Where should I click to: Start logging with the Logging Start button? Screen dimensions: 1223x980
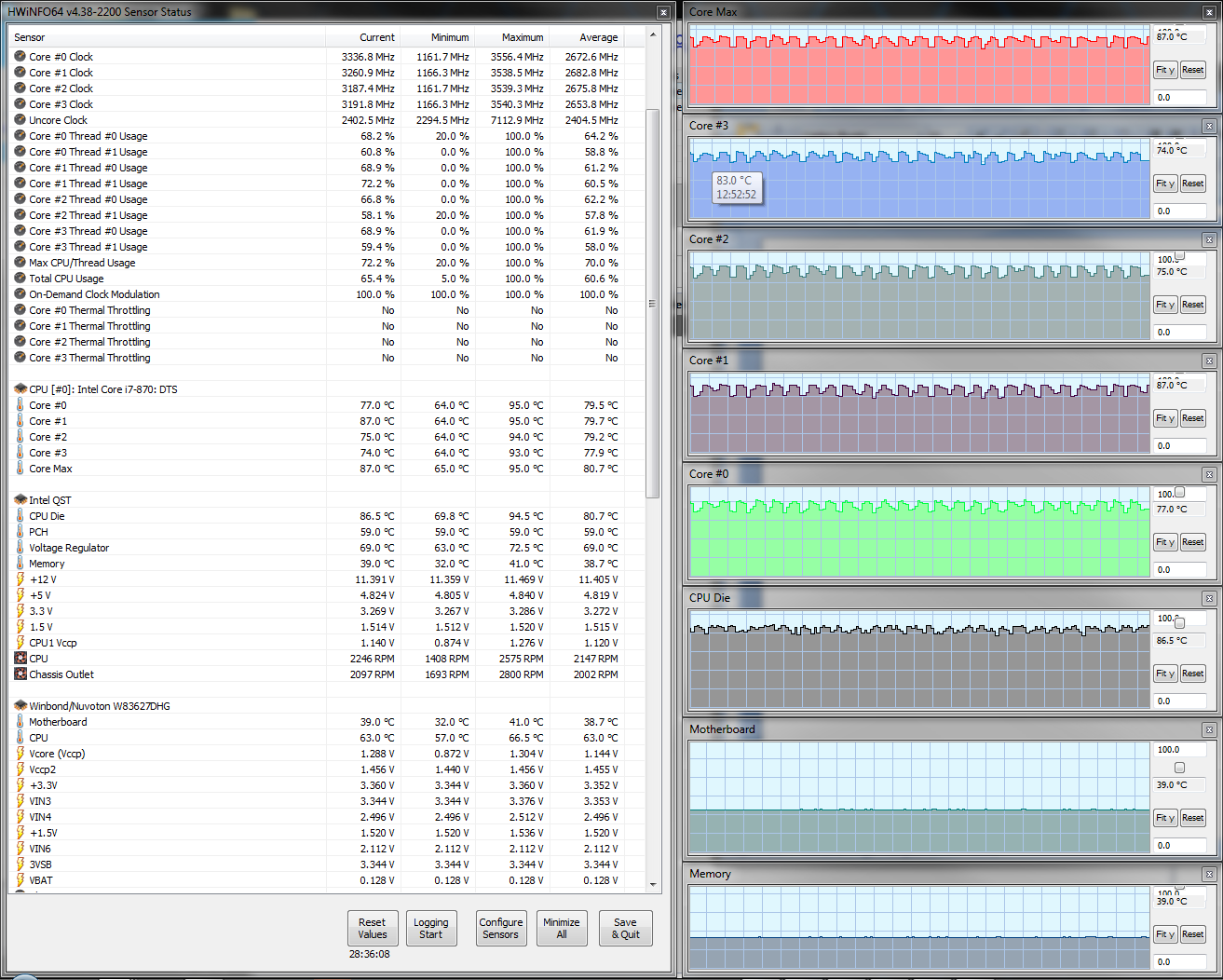pos(431,928)
